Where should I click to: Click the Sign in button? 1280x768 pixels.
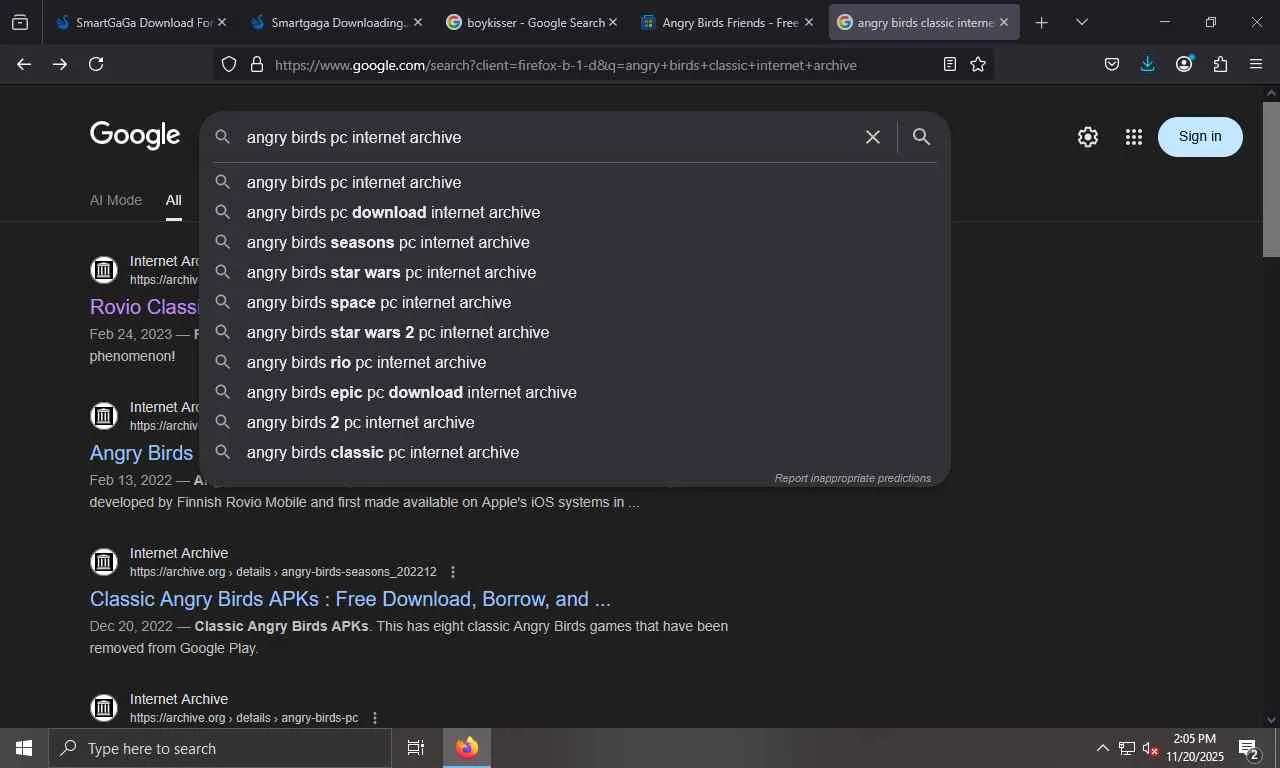click(1200, 137)
